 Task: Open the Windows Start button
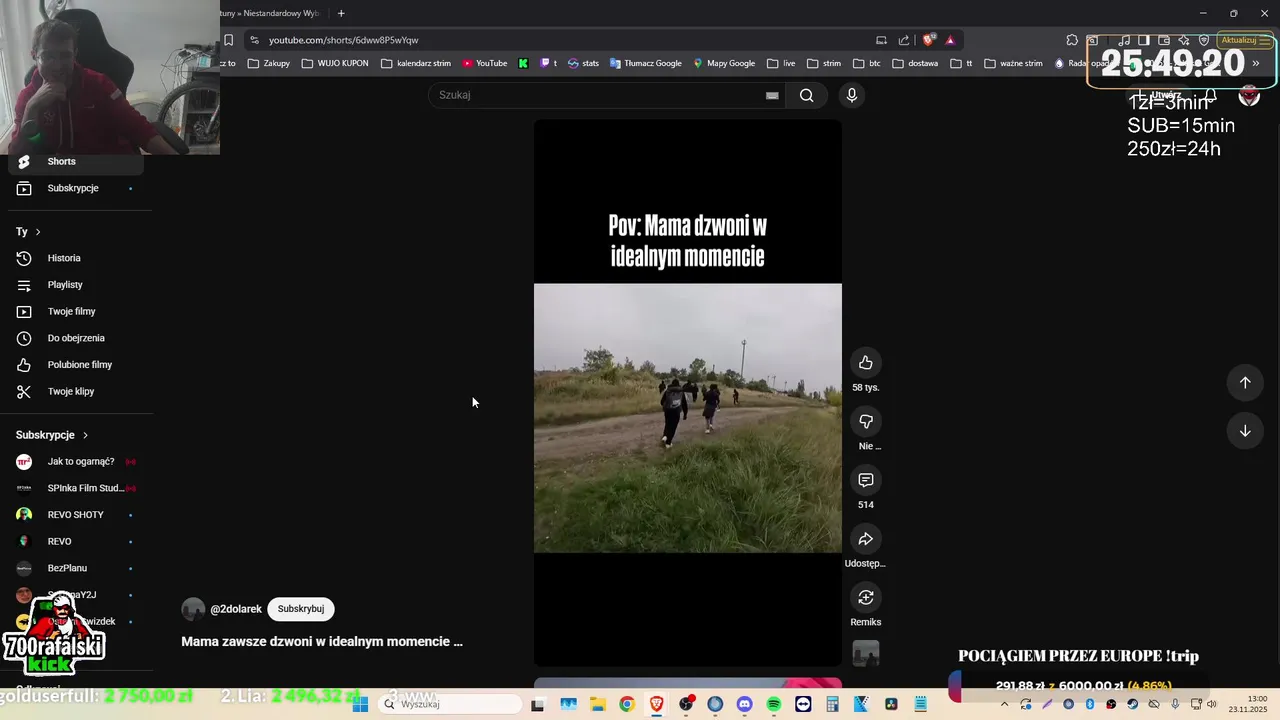tap(360, 704)
